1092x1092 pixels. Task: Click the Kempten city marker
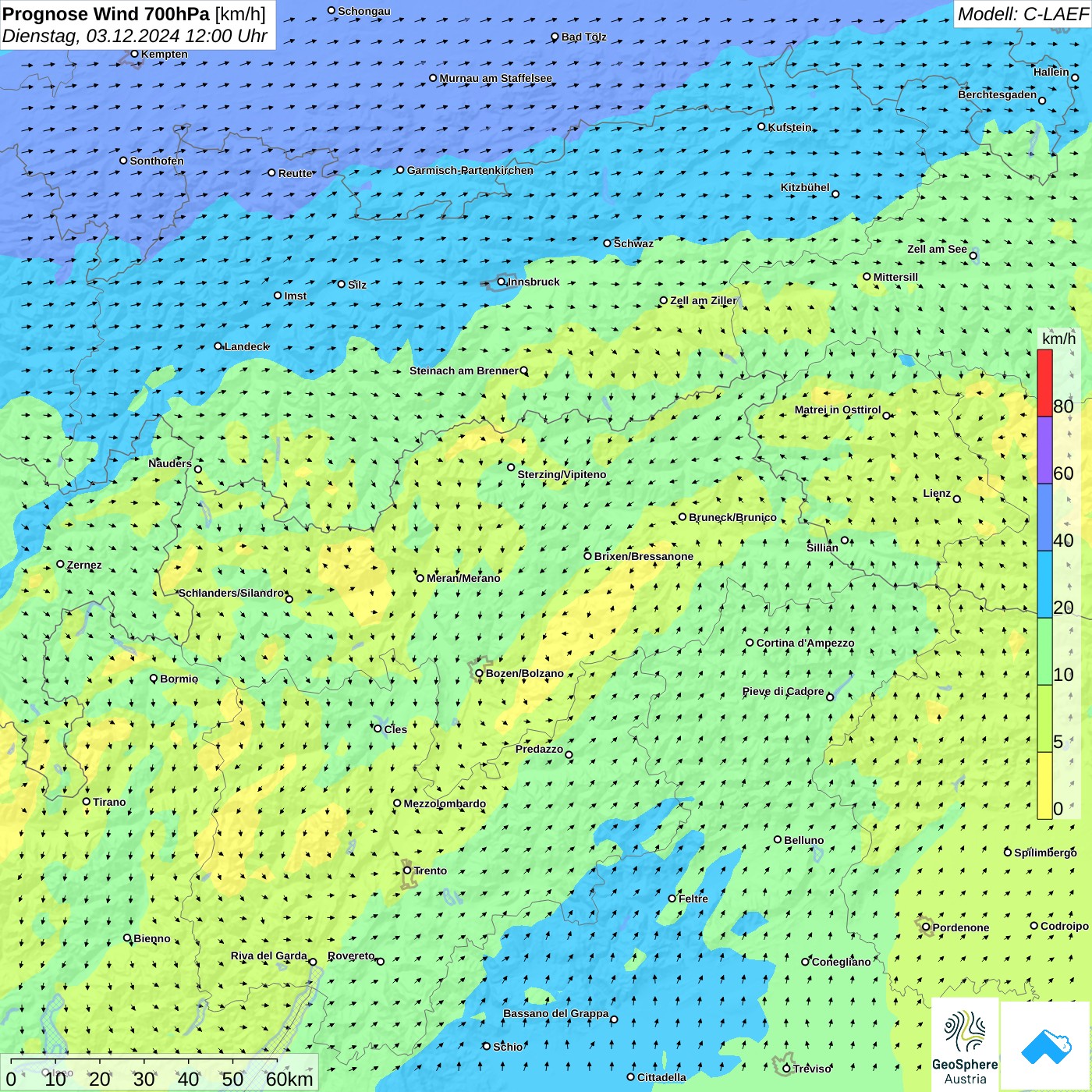(134, 54)
